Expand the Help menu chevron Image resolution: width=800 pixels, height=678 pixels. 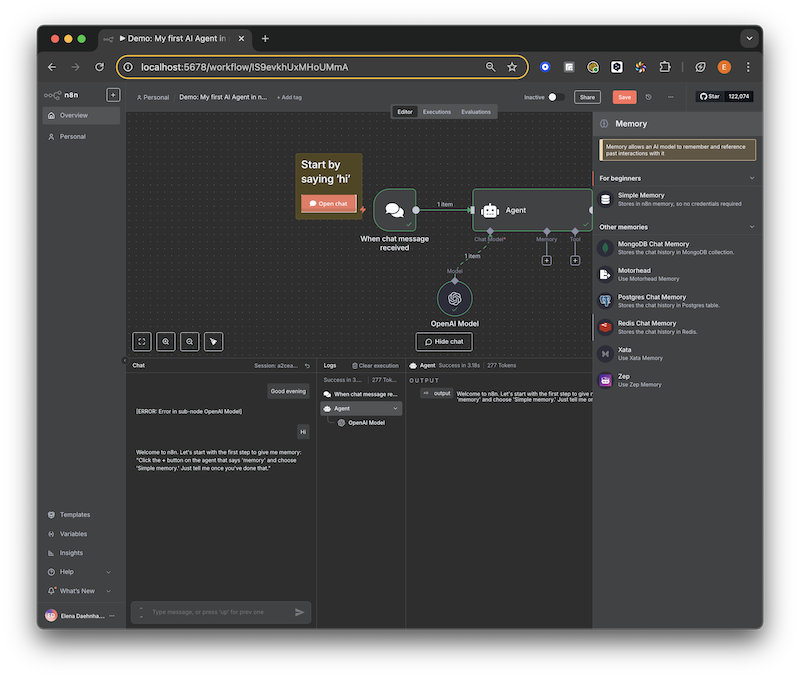click(108, 572)
